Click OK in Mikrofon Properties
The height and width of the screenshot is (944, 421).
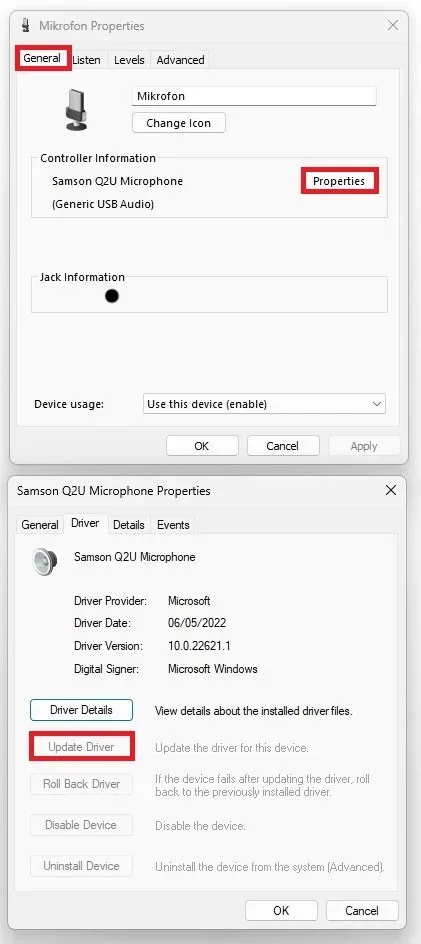202,446
